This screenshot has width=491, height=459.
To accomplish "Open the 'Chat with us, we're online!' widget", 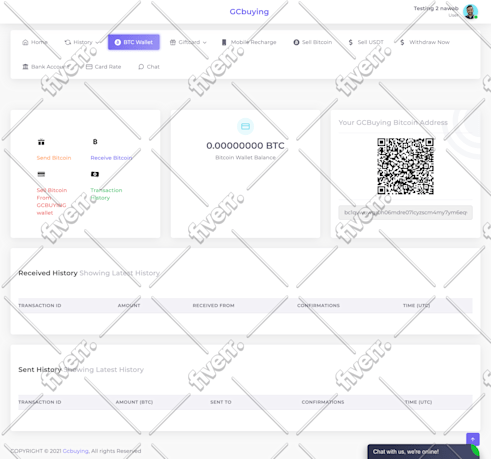I will tap(423, 452).
